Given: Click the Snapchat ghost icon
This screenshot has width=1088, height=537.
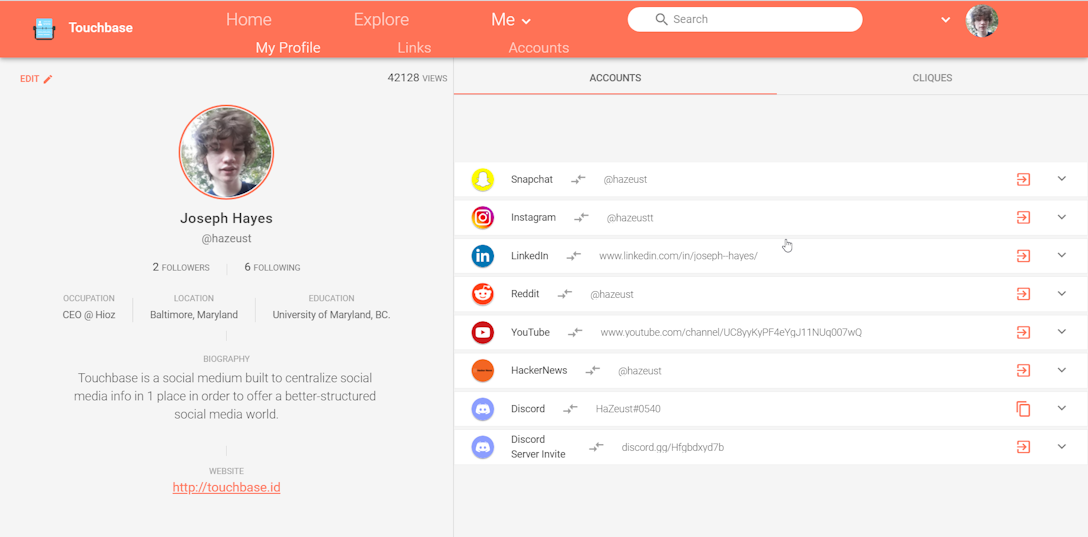Looking at the screenshot, I should coord(483,180).
